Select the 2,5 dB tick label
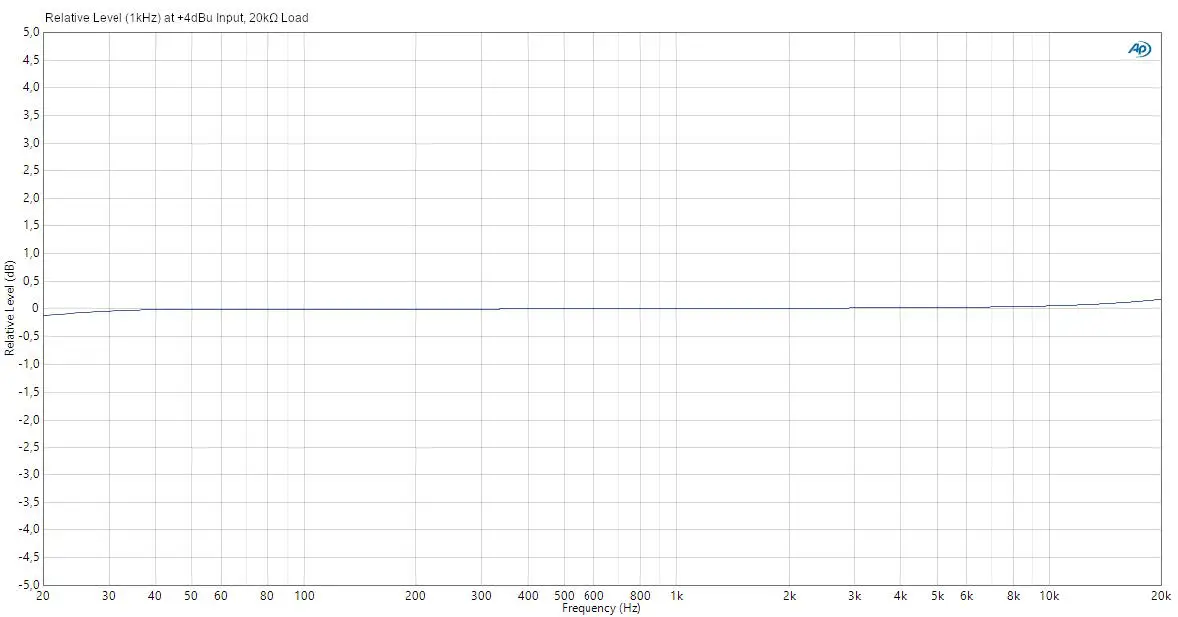 [x=31, y=170]
